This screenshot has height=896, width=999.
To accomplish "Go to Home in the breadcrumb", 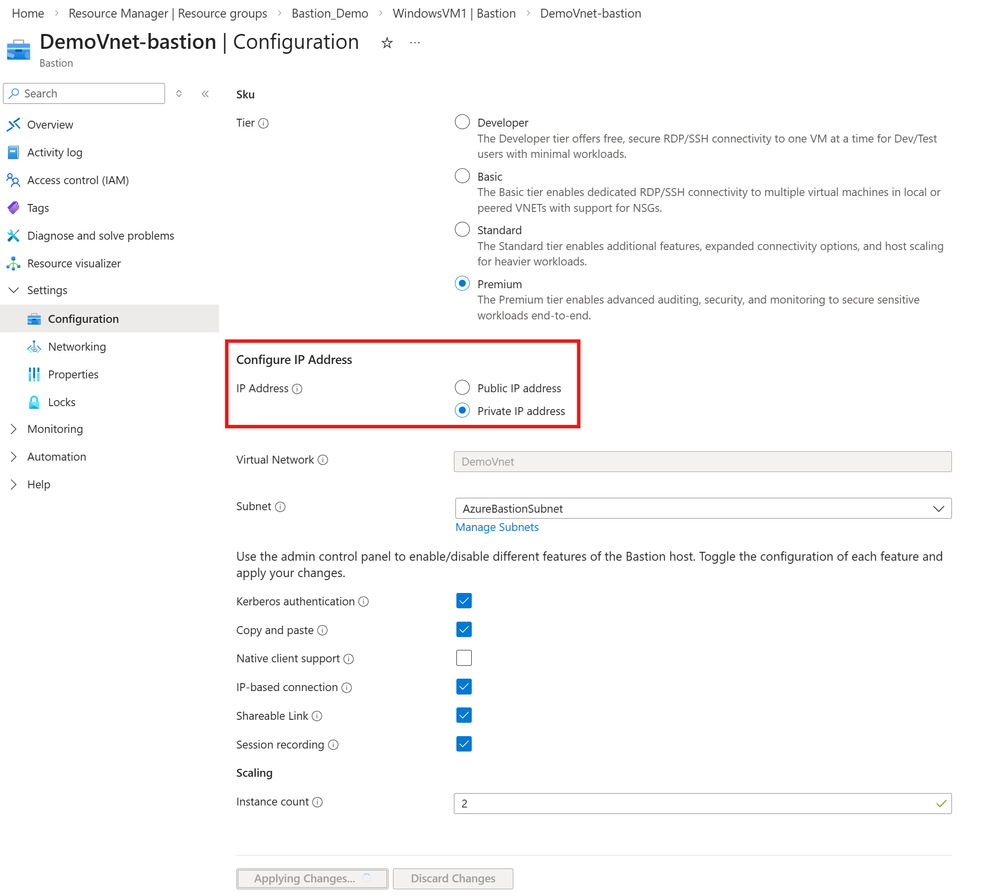I will coord(28,13).
